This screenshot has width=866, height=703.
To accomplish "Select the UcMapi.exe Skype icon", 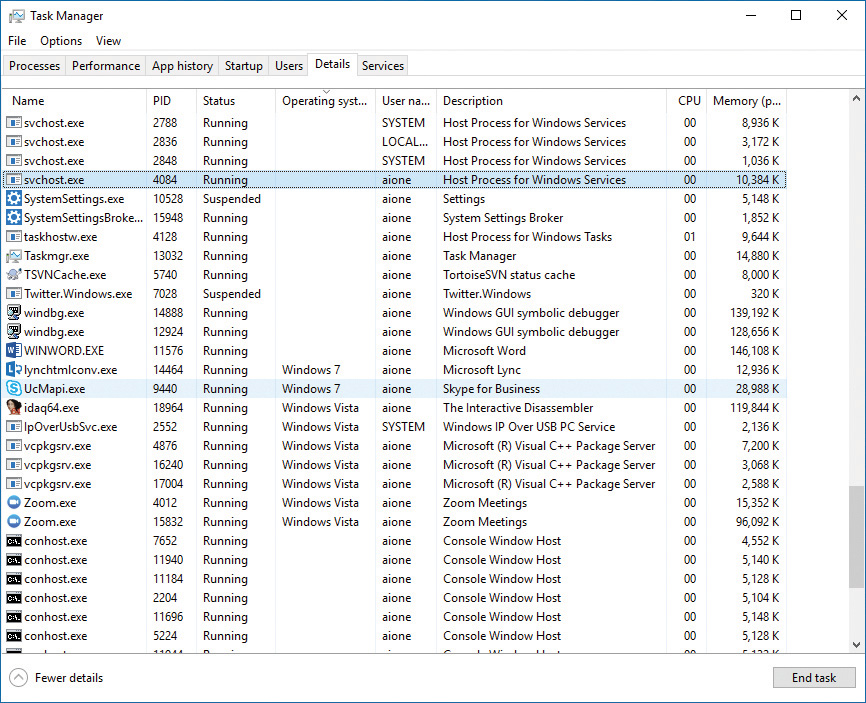I will pos(14,389).
